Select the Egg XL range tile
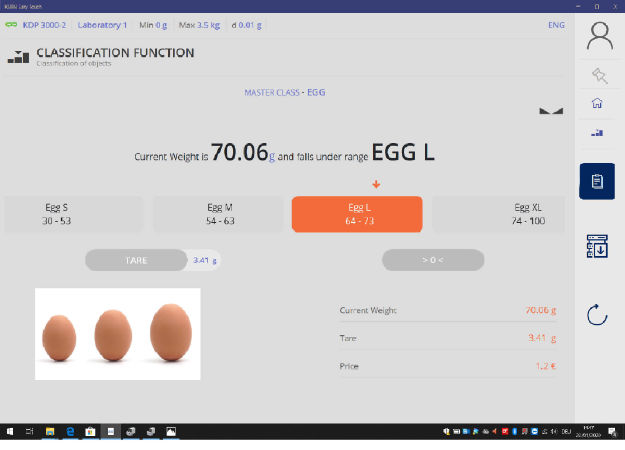The image size is (625, 450). pyautogui.click(x=500, y=214)
